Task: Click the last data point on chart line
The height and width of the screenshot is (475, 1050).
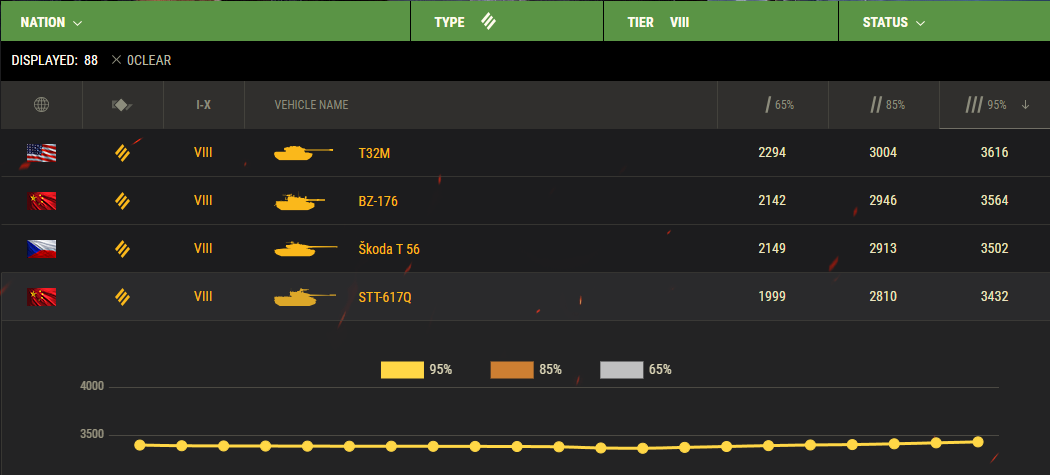Action: (x=977, y=441)
